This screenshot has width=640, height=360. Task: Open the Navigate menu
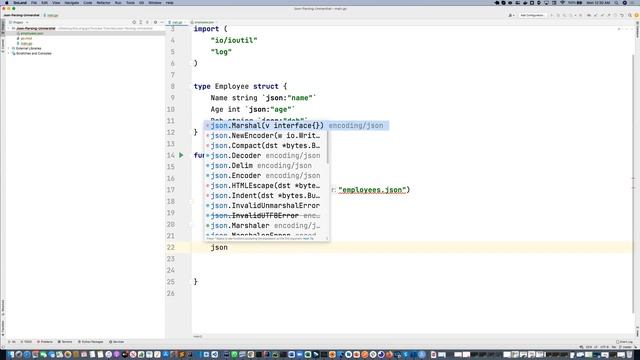pyautogui.click(x=72, y=2)
